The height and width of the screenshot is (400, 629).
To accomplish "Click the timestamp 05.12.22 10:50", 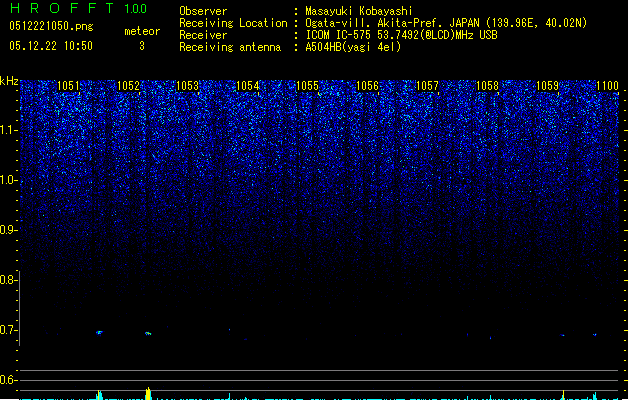I will [51, 46].
